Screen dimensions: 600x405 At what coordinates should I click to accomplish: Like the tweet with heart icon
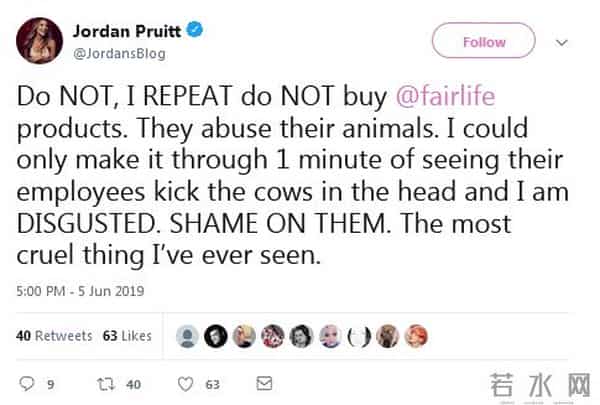(x=185, y=382)
